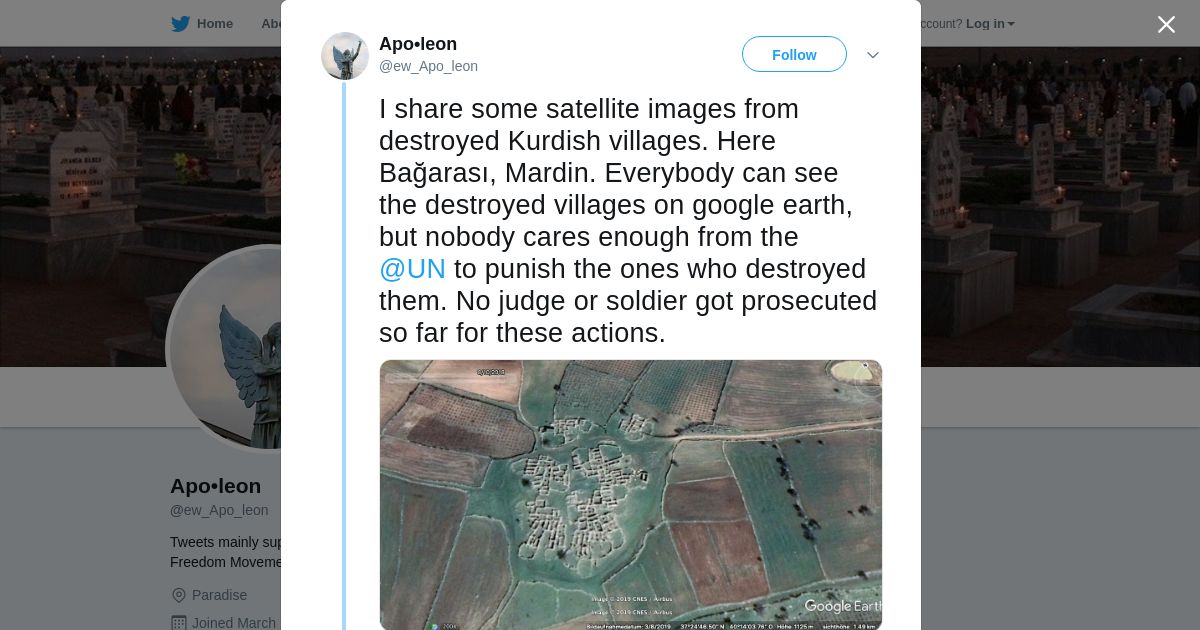1200x630 pixels.
Task: Click the @ew_Apo_leon handle under the profile name
Action: (219, 510)
